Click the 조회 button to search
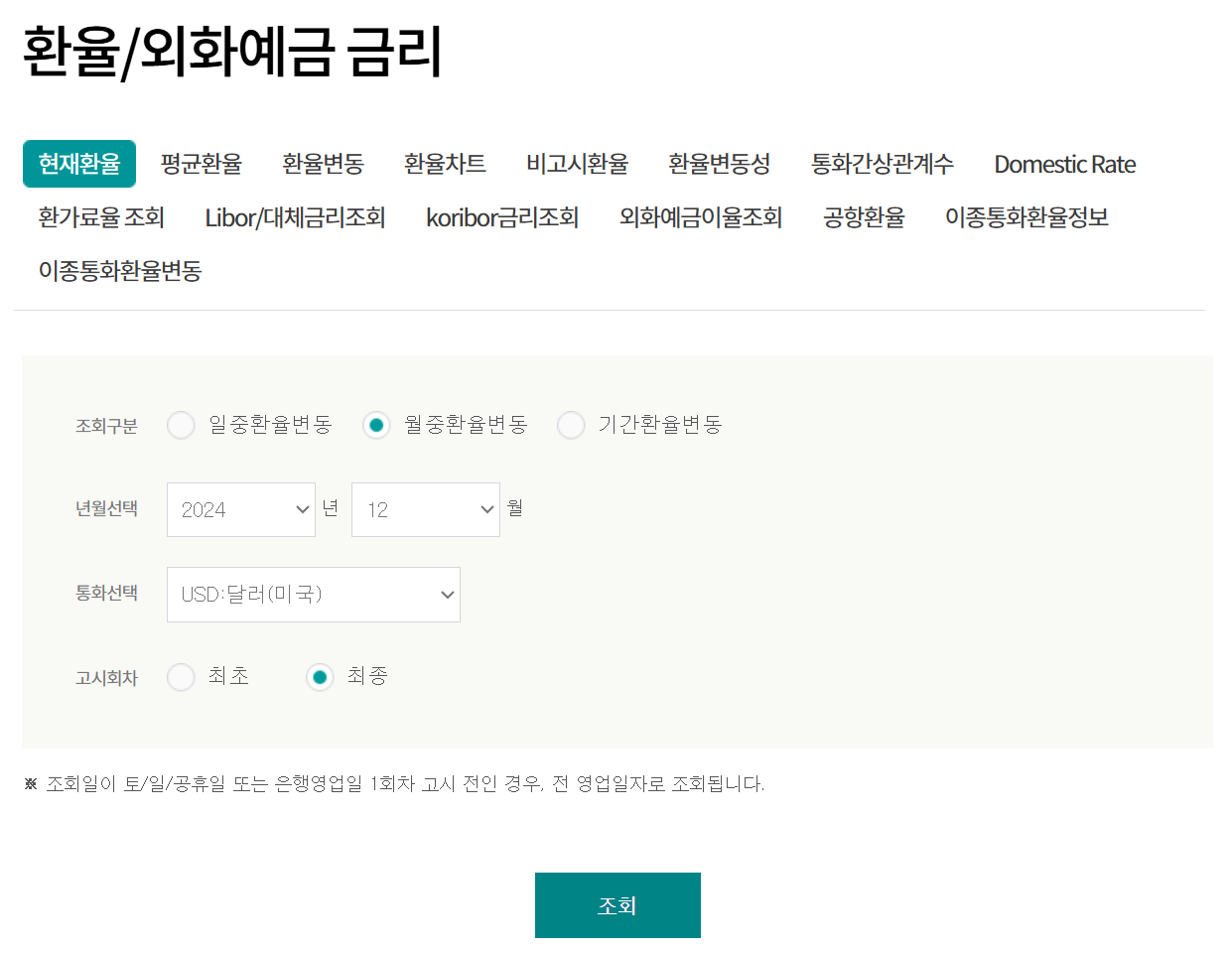Viewport: 1232px width, 953px height. (617, 904)
